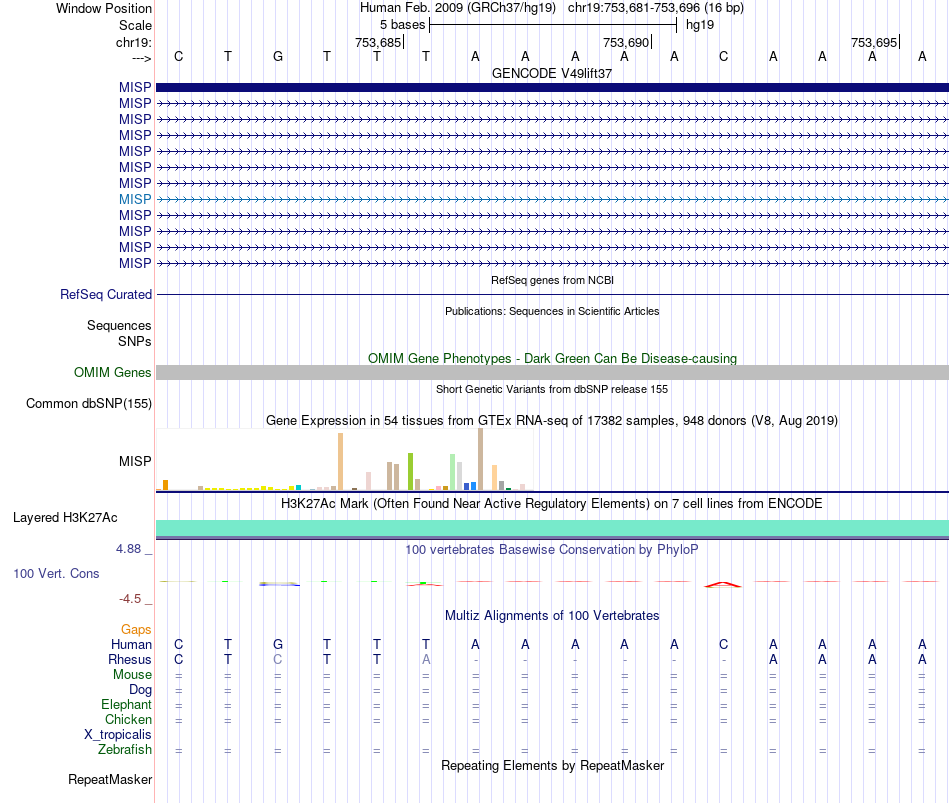The height and width of the screenshot is (803, 950).
Task: Click the '--->' strand direction arrow label
Action: coord(141,58)
